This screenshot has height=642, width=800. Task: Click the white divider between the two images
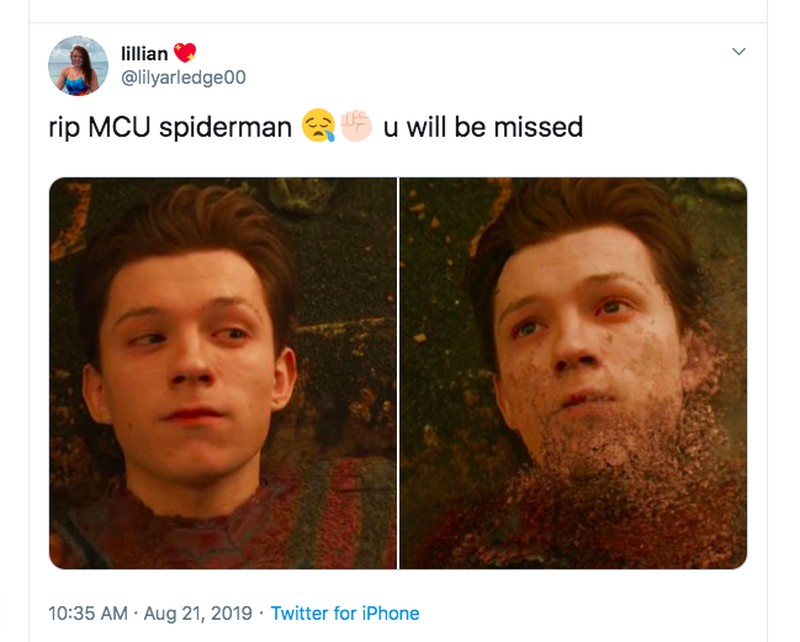pyautogui.click(x=398, y=373)
